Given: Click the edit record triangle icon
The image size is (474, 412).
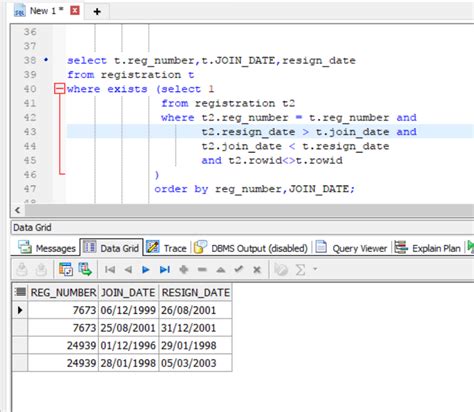Looking at the screenshot, I should [x=221, y=270].
